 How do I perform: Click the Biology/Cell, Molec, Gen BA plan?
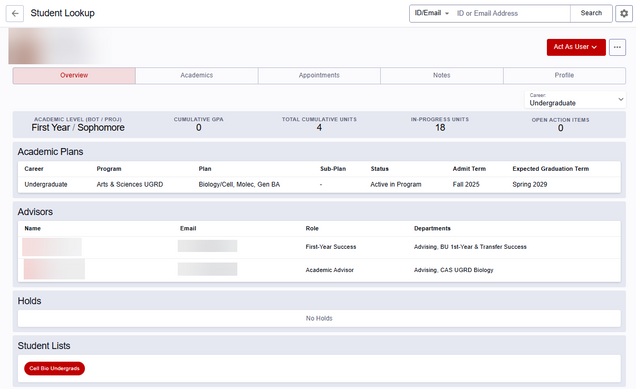tap(239, 185)
